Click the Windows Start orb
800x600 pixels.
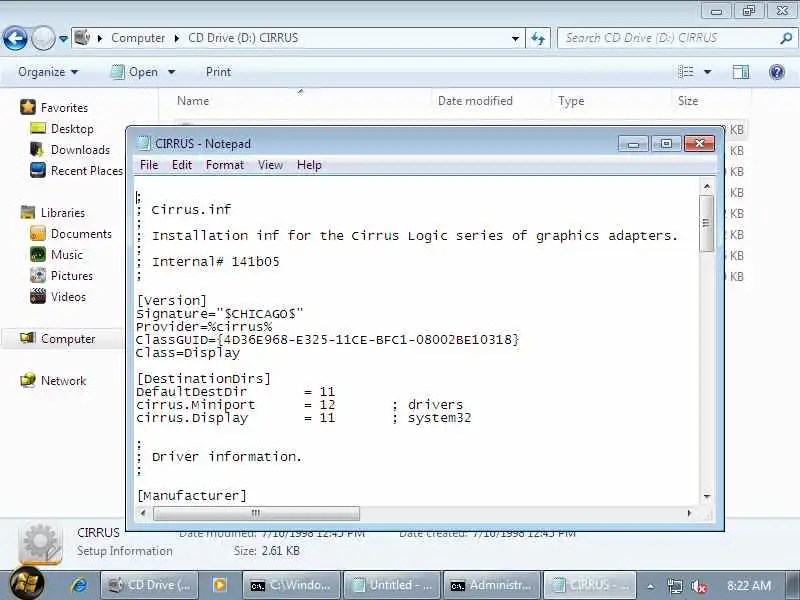pyautogui.click(x=27, y=583)
